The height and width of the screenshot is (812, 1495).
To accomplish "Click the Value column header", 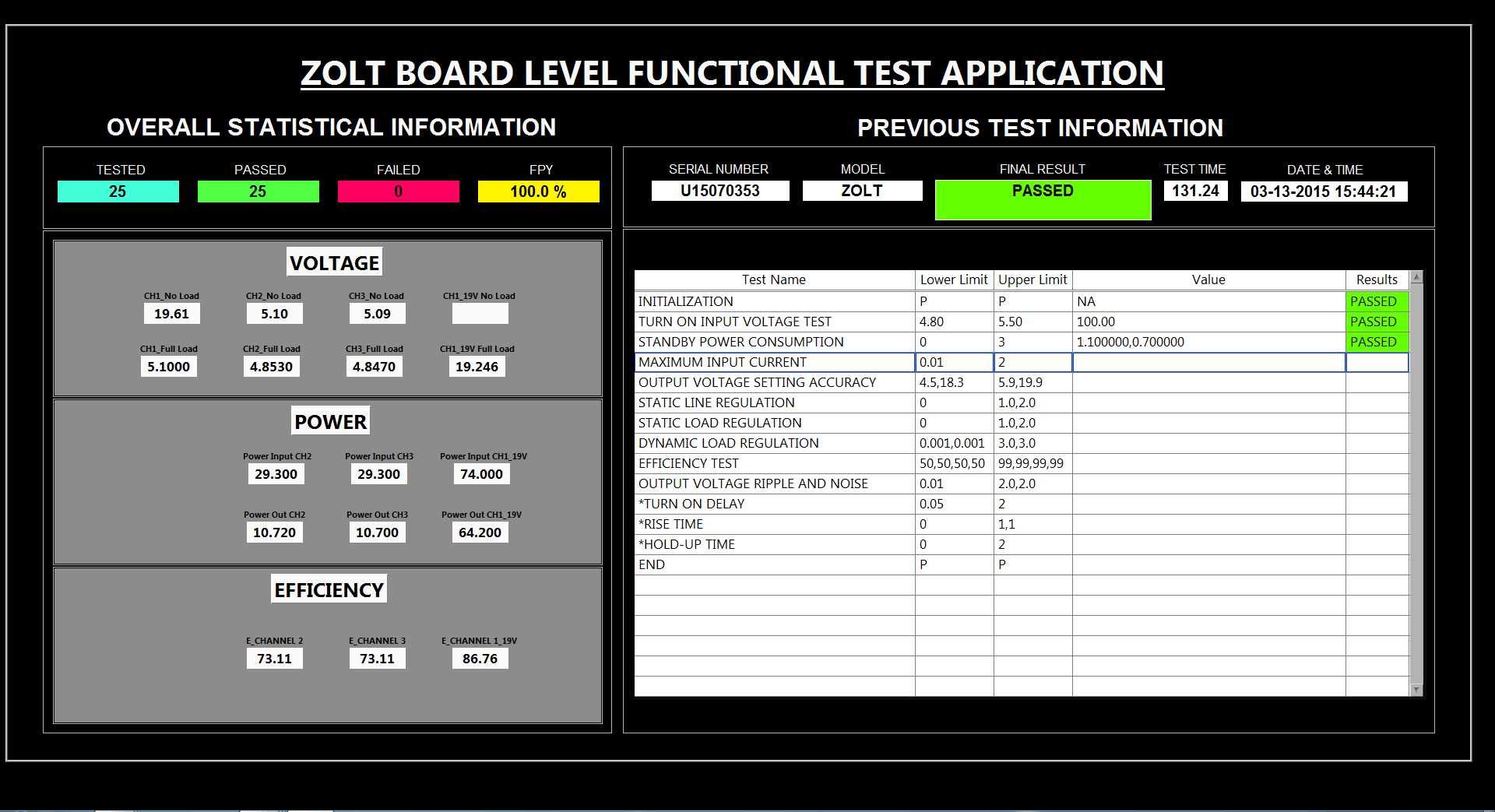I will point(1209,280).
